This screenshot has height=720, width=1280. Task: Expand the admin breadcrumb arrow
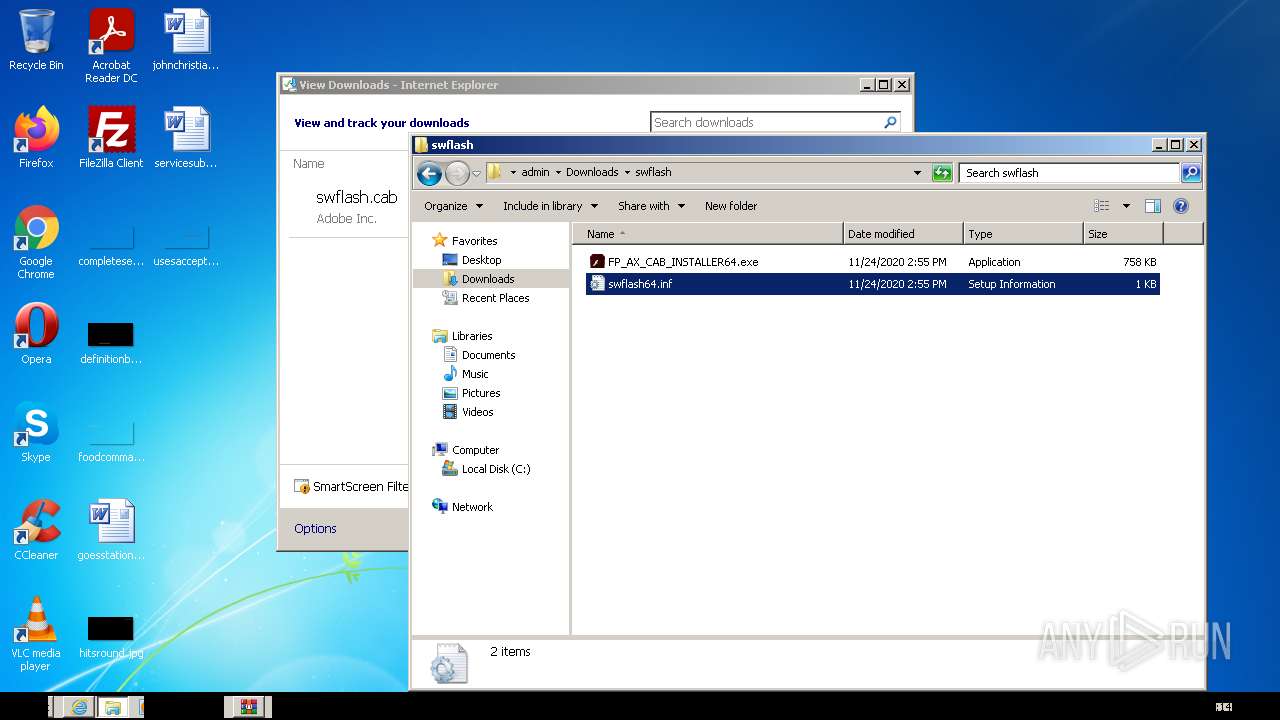(x=558, y=173)
